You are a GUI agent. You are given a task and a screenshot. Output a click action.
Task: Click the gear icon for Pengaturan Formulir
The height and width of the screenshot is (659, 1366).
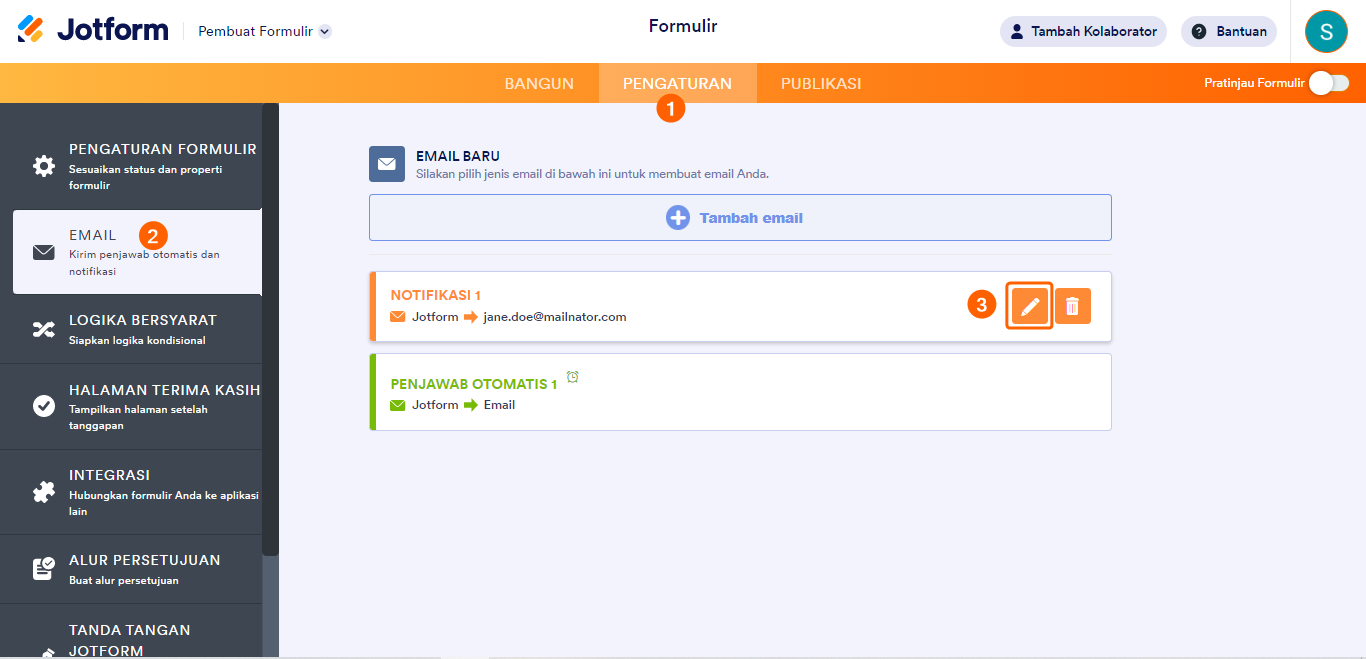pyautogui.click(x=44, y=166)
